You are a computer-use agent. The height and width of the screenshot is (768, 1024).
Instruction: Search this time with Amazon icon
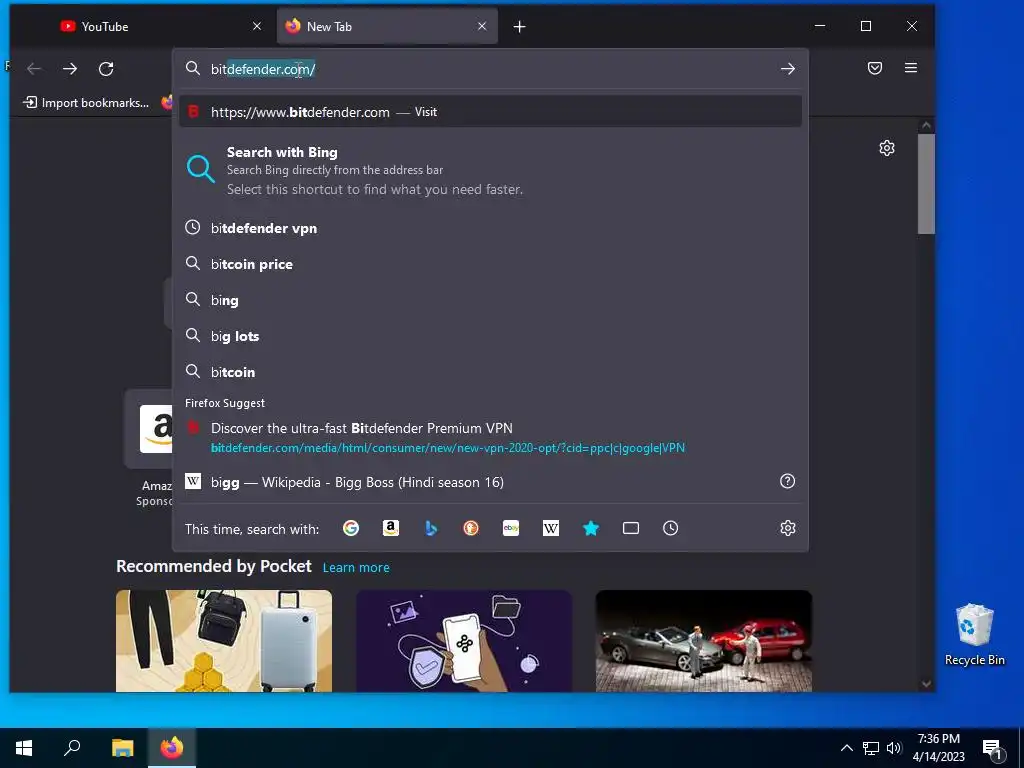pos(391,528)
